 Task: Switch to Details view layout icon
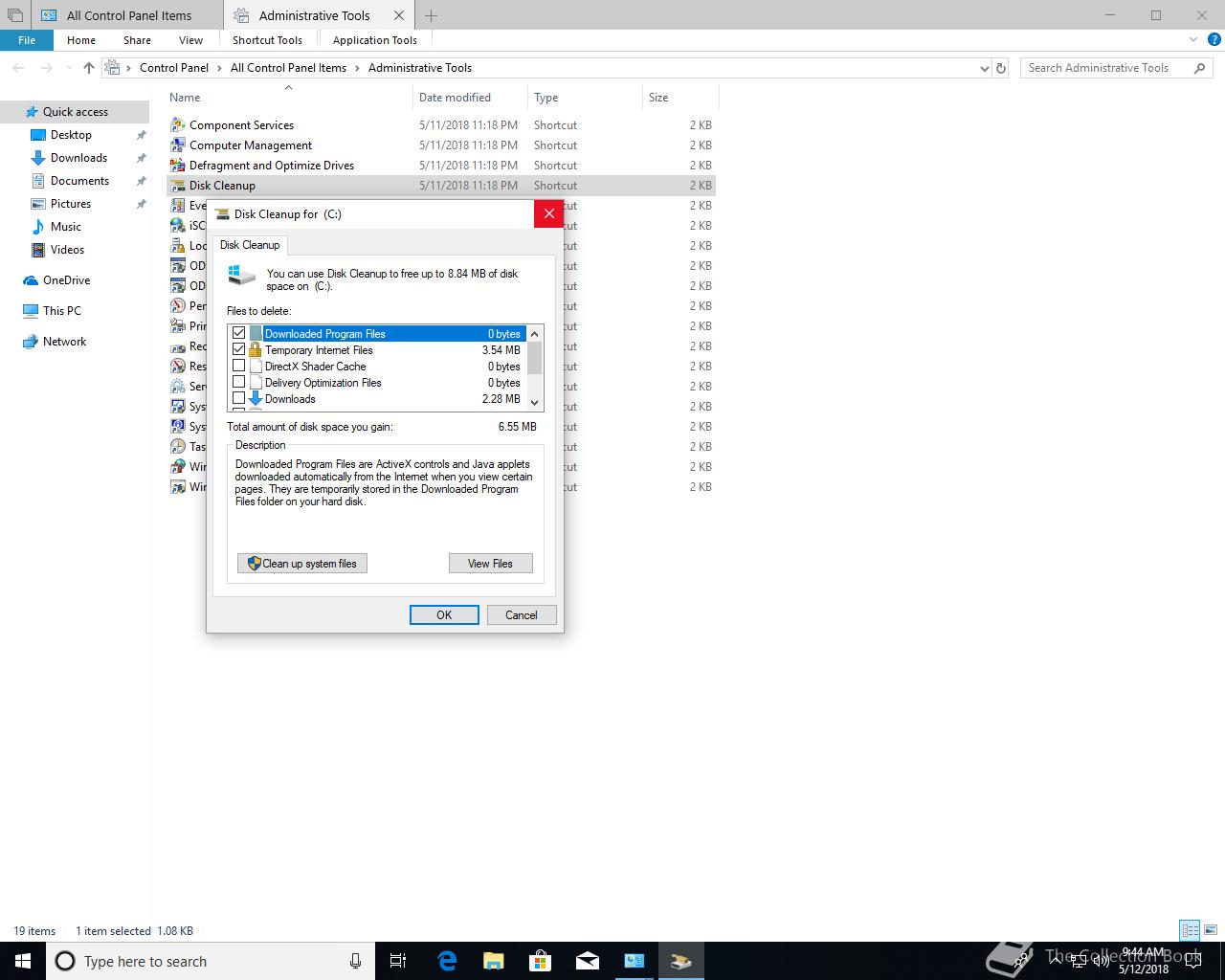(1190, 930)
